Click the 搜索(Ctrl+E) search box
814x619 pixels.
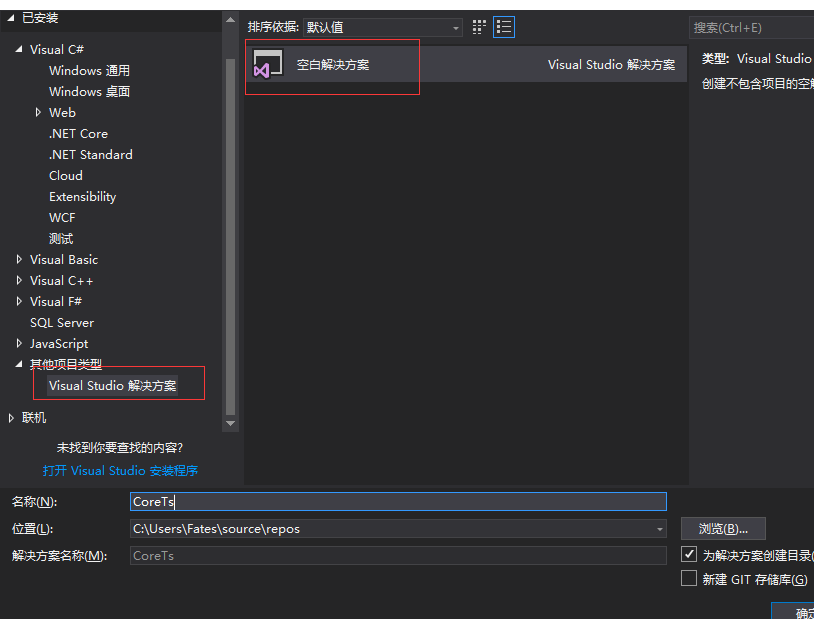click(751, 28)
